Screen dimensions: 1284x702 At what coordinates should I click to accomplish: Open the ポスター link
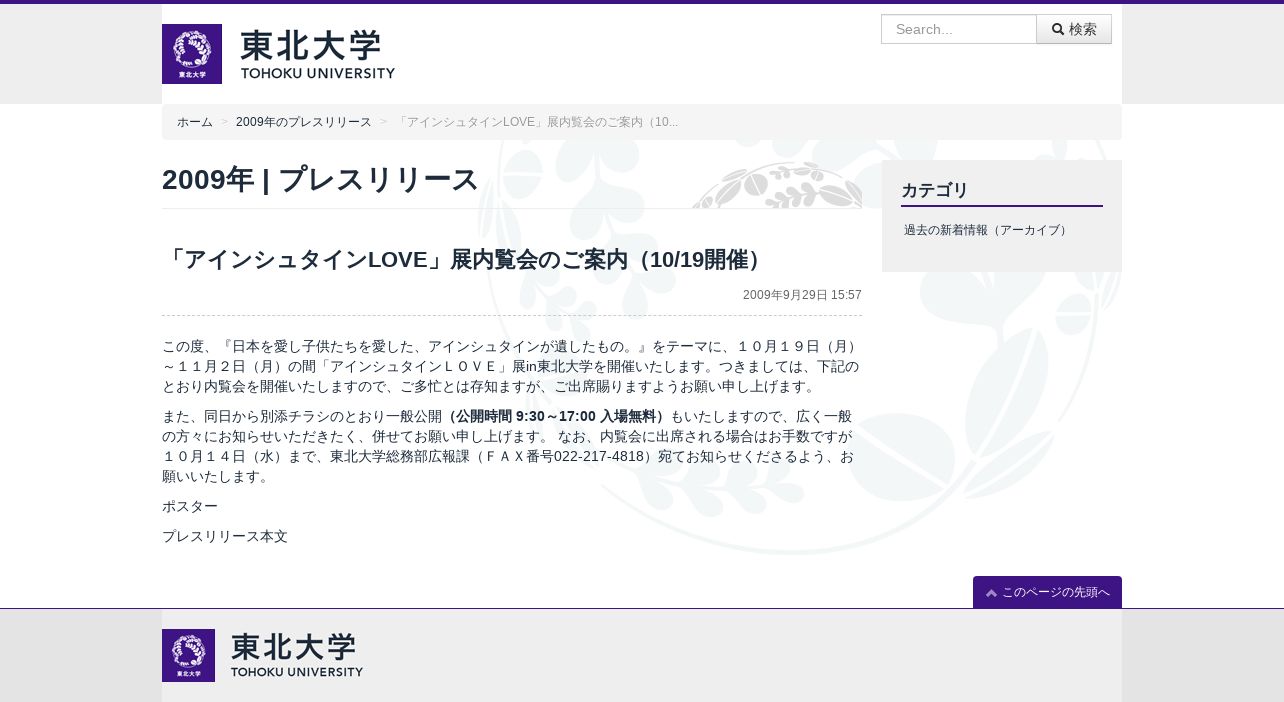tap(190, 506)
